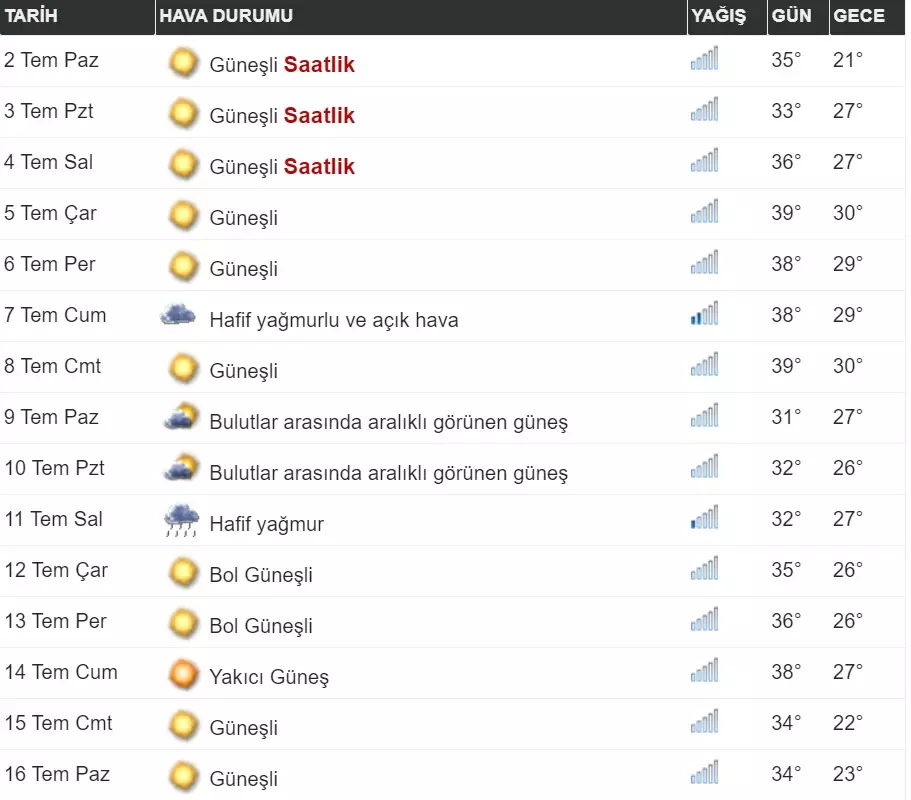Click the precipitation bars icon for 7 Tem Cum
Screen dimensions: 911x800
point(704,315)
